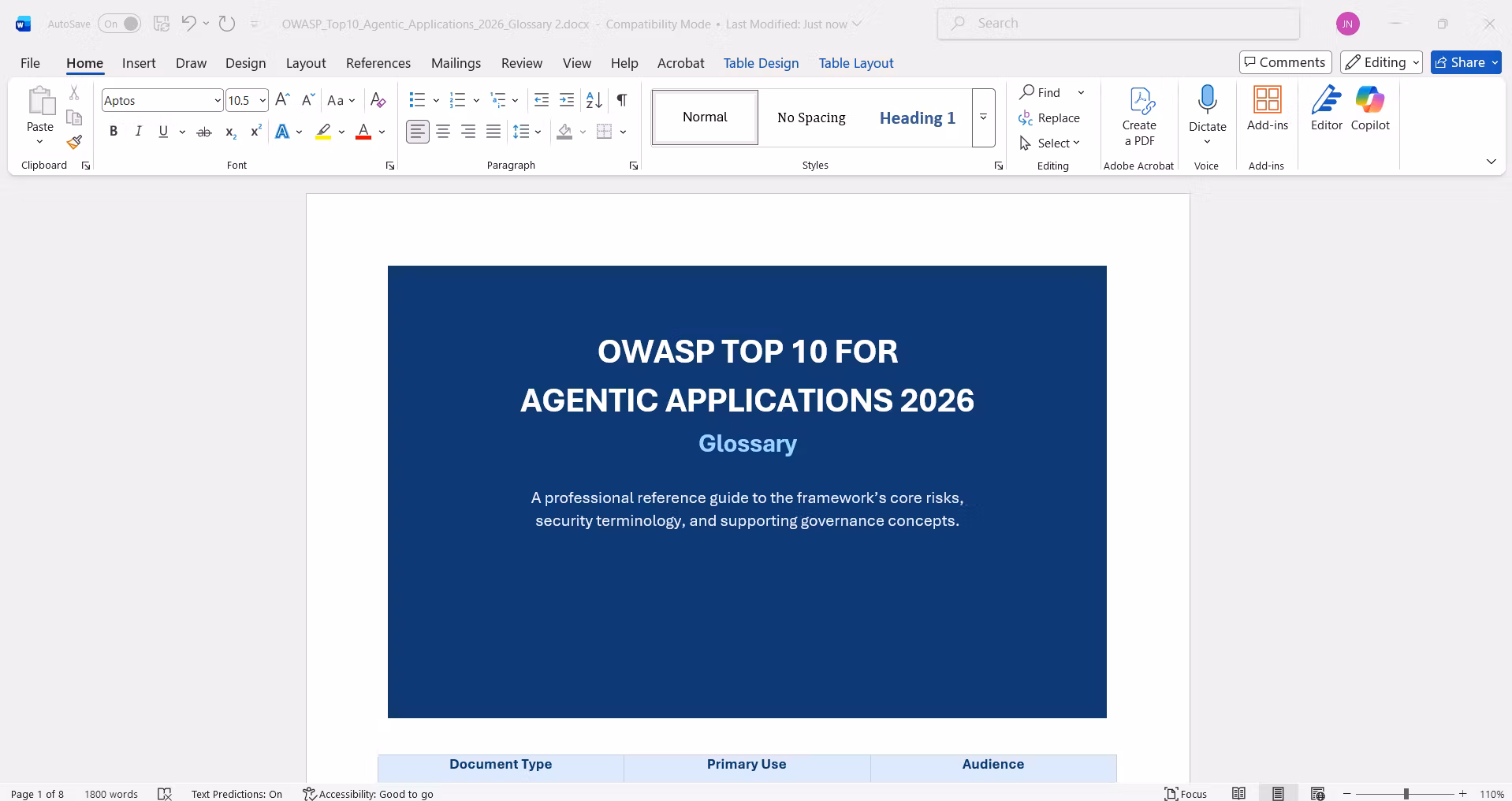Open the Review tab
The height and width of the screenshot is (801, 1512).
click(x=522, y=63)
